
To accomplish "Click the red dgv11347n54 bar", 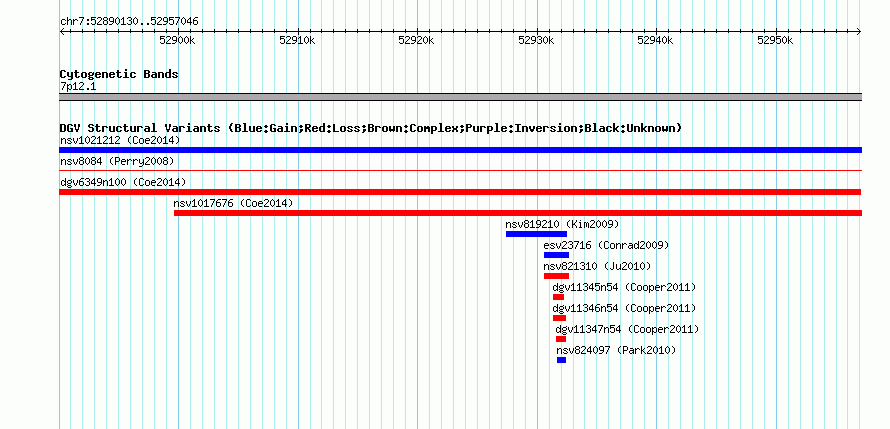I will (561, 339).
